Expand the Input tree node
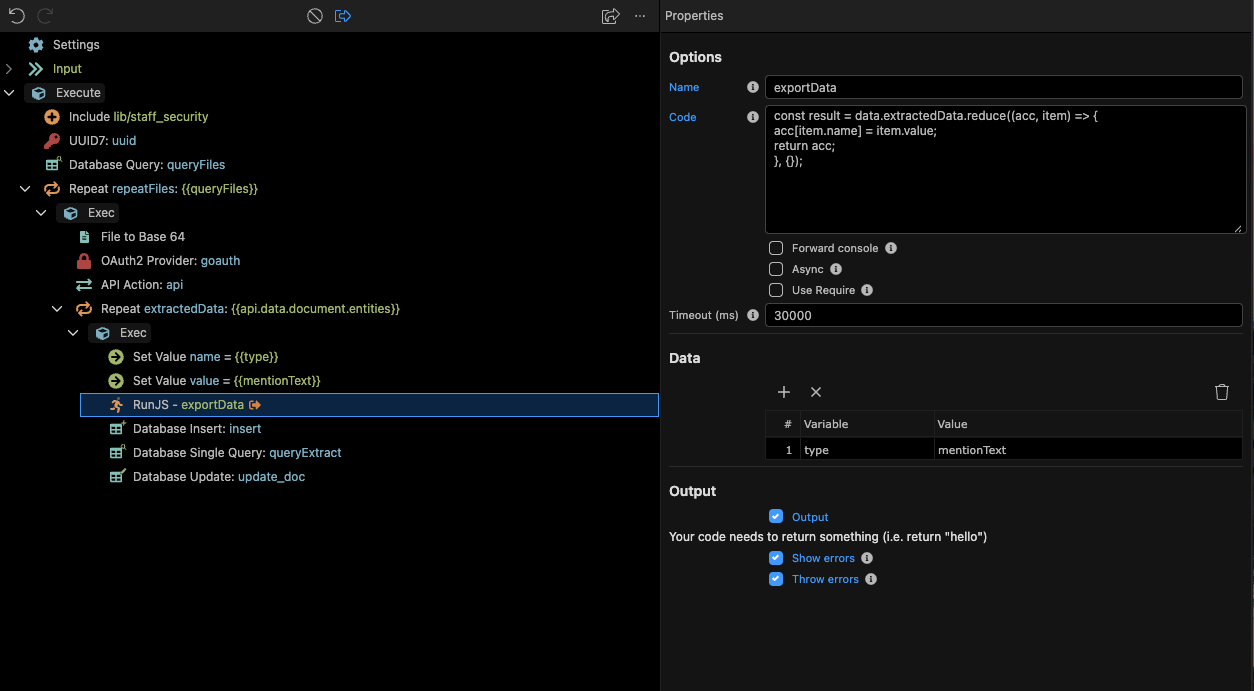Screen dimensions: 1254x691 tap(9, 69)
